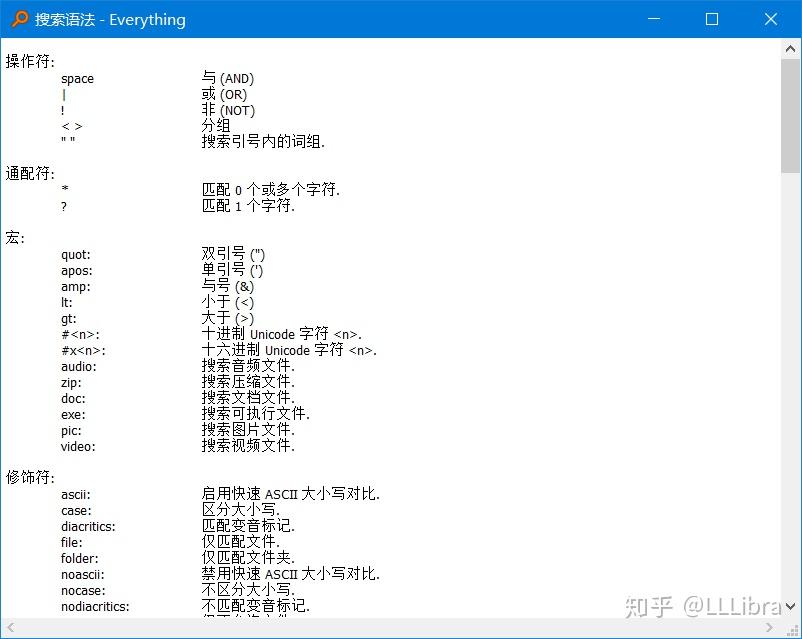Click the 'zip:' macro entry
Screen dimensions: 802x639
pyautogui.click(x=71, y=383)
